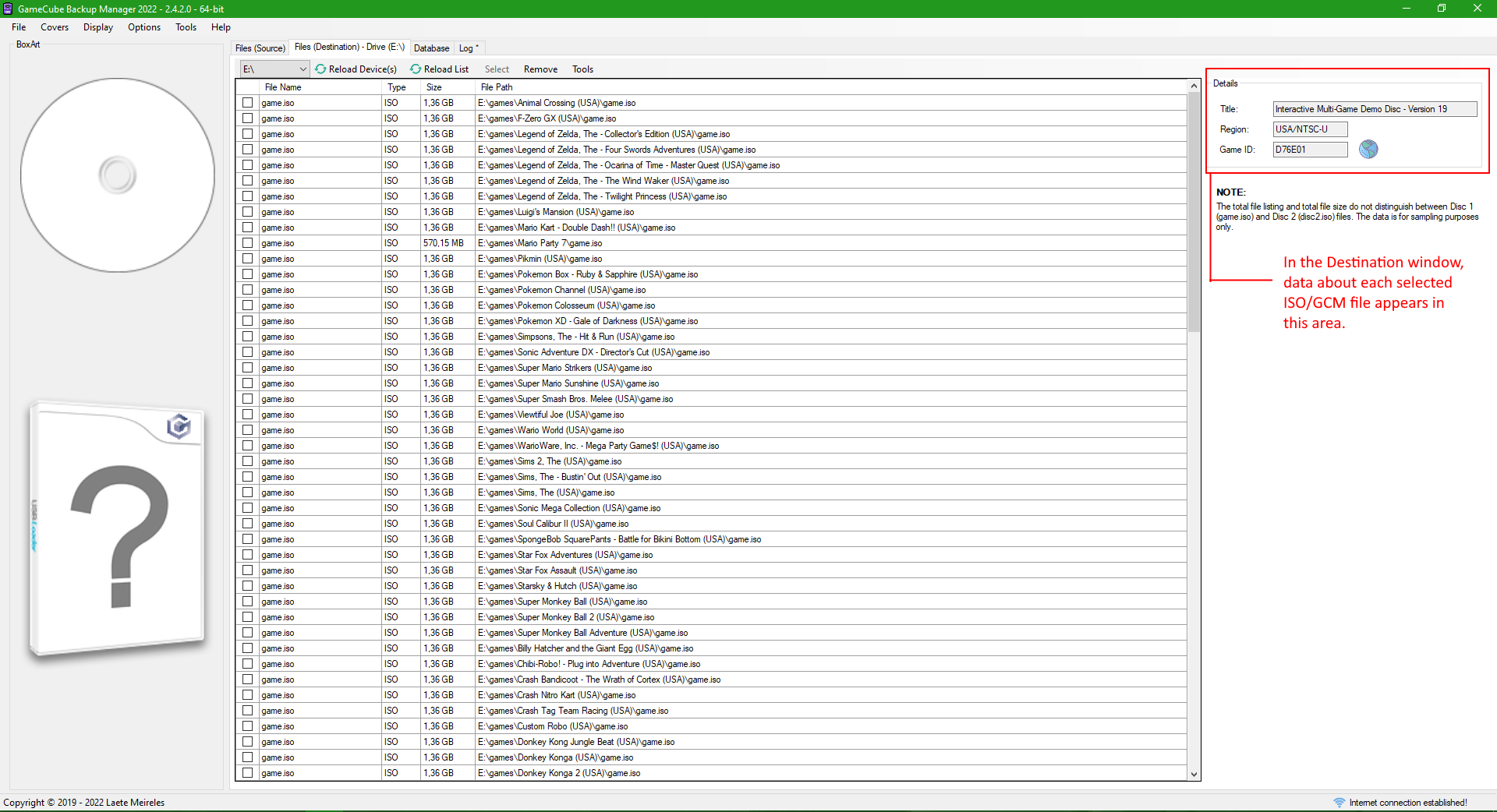
Task: Open the Log tab
Action: (469, 48)
